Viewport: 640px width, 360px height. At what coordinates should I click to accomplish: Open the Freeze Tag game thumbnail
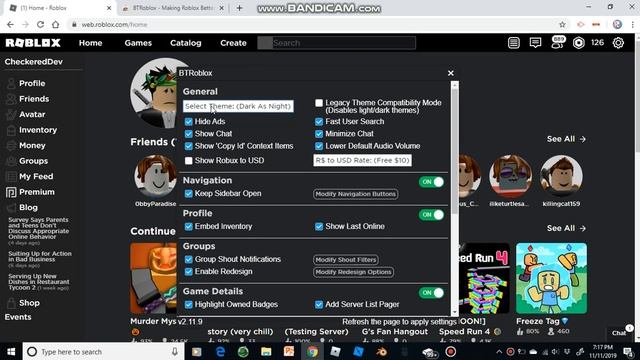[x=551, y=278]
